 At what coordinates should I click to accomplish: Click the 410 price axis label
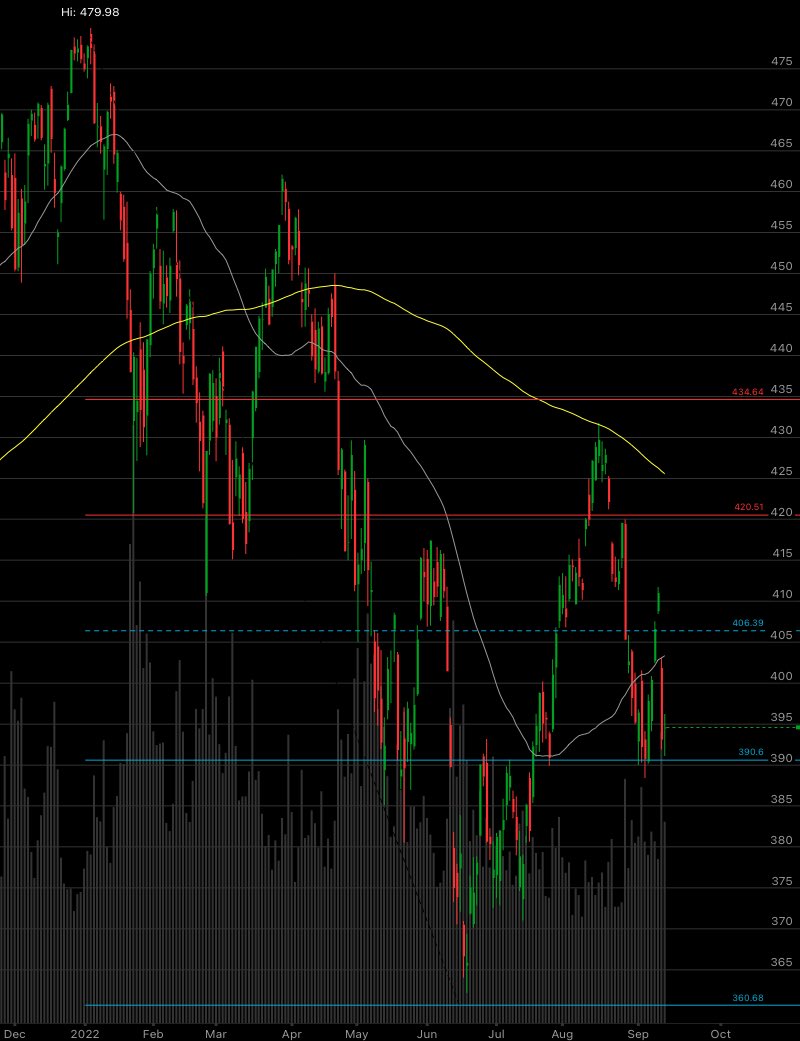[x=781, y=594]
